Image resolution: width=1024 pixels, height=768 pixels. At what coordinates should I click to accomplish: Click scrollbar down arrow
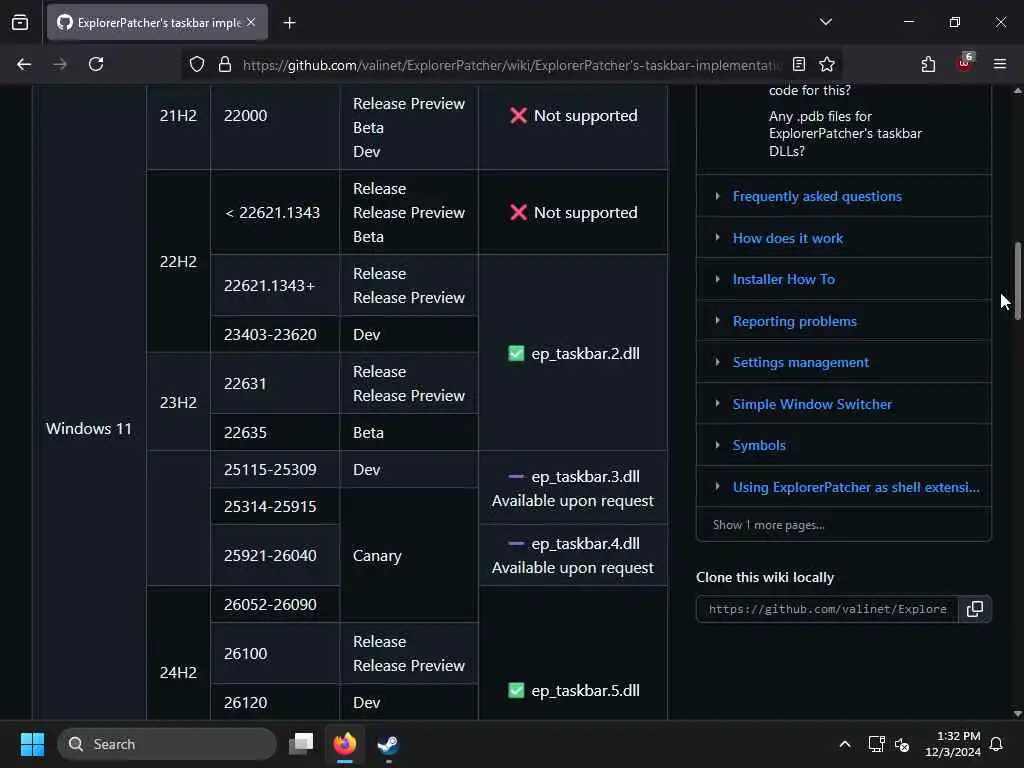click(1017, 713)
